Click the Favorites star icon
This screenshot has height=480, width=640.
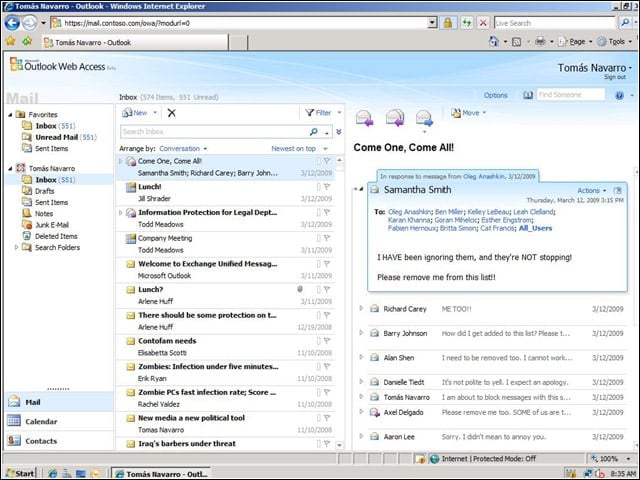pyautogui.click(x=11, y=41)
